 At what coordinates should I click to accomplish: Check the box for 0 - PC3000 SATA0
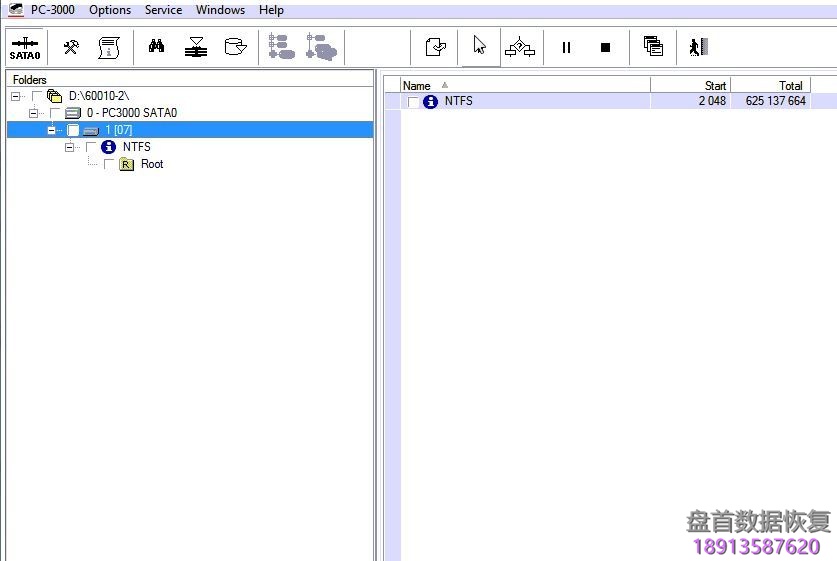(56, 113)
